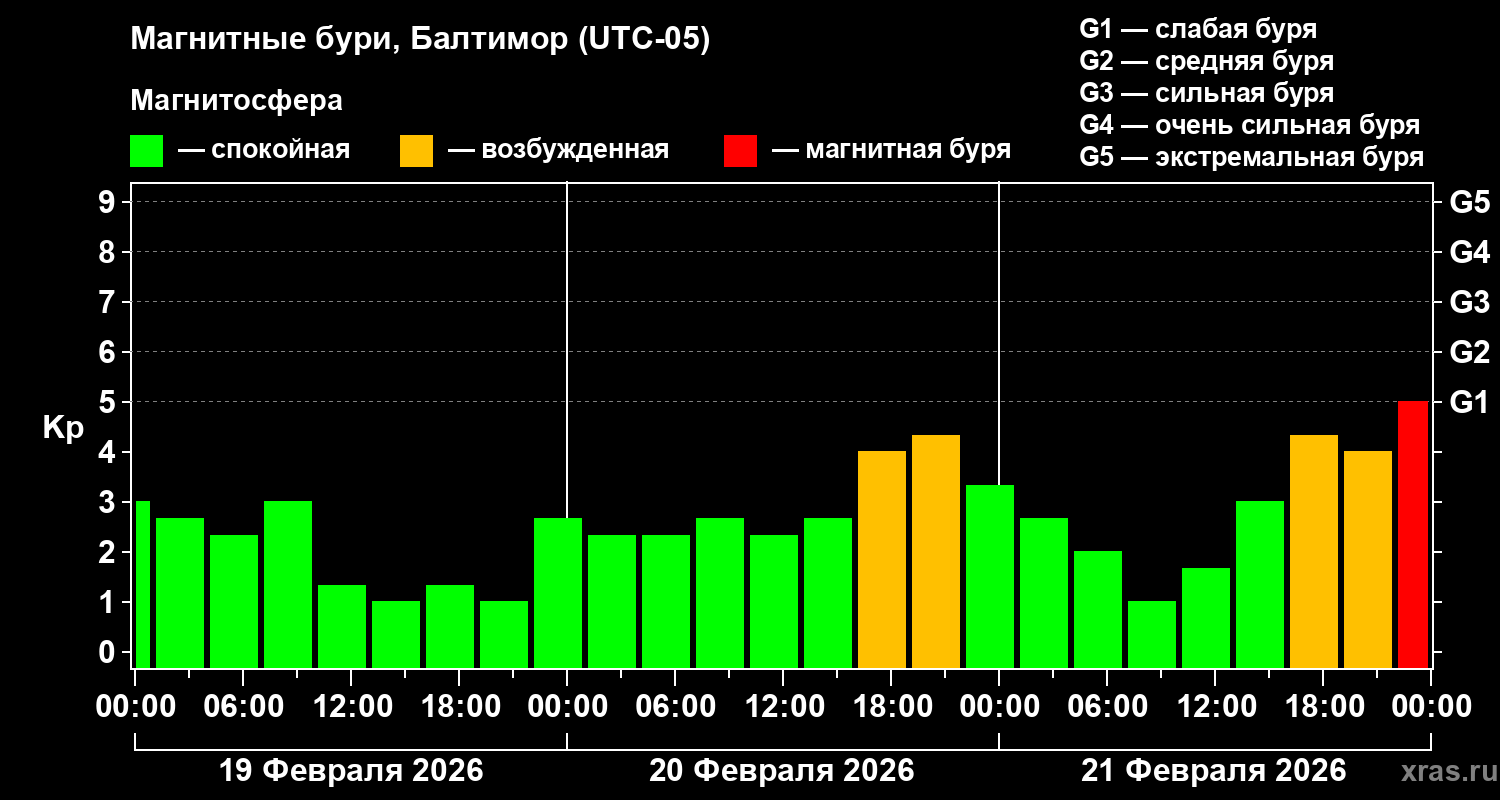Click the last 18:00 time axis label

pos(1323,706)
